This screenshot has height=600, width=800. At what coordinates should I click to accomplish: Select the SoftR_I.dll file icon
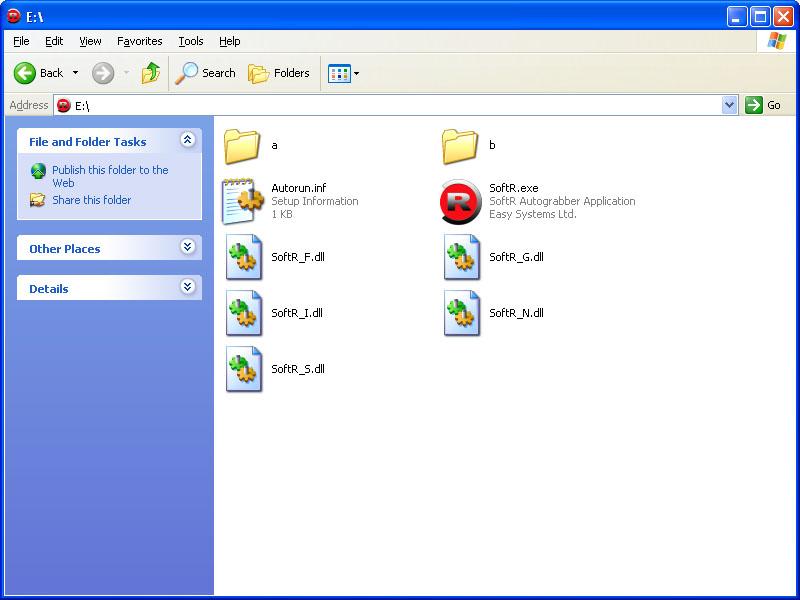coord(244,313)
